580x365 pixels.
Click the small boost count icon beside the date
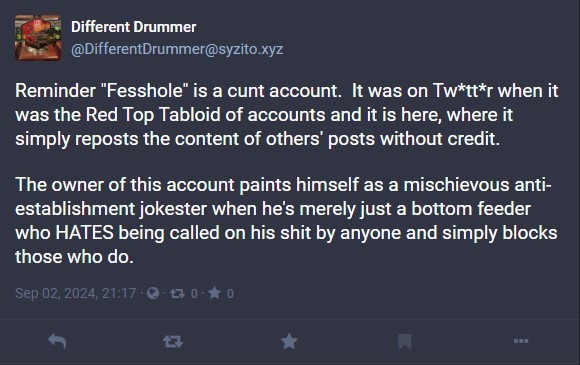tap(177, 294)
